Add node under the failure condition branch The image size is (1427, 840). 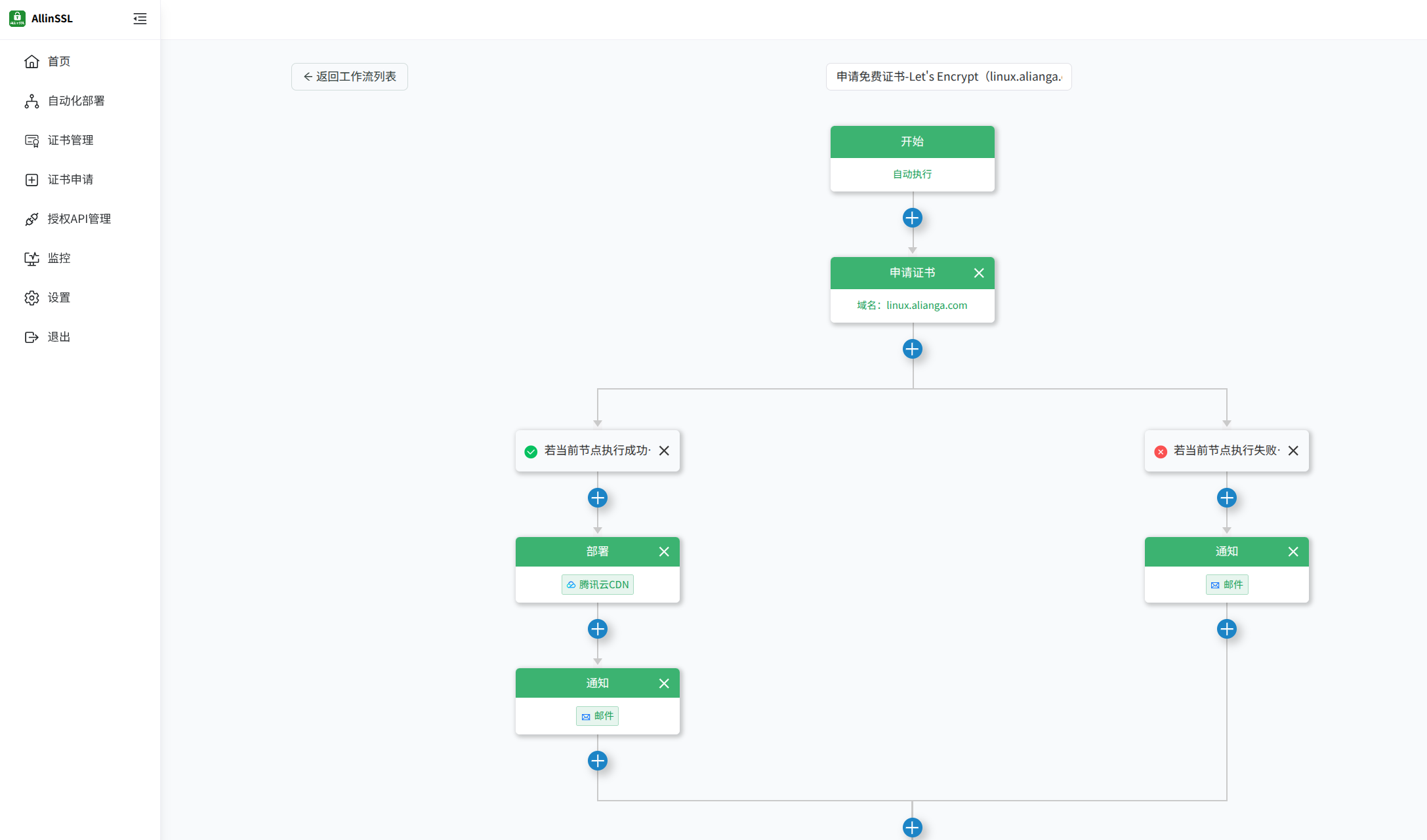tap(1226, 498)
